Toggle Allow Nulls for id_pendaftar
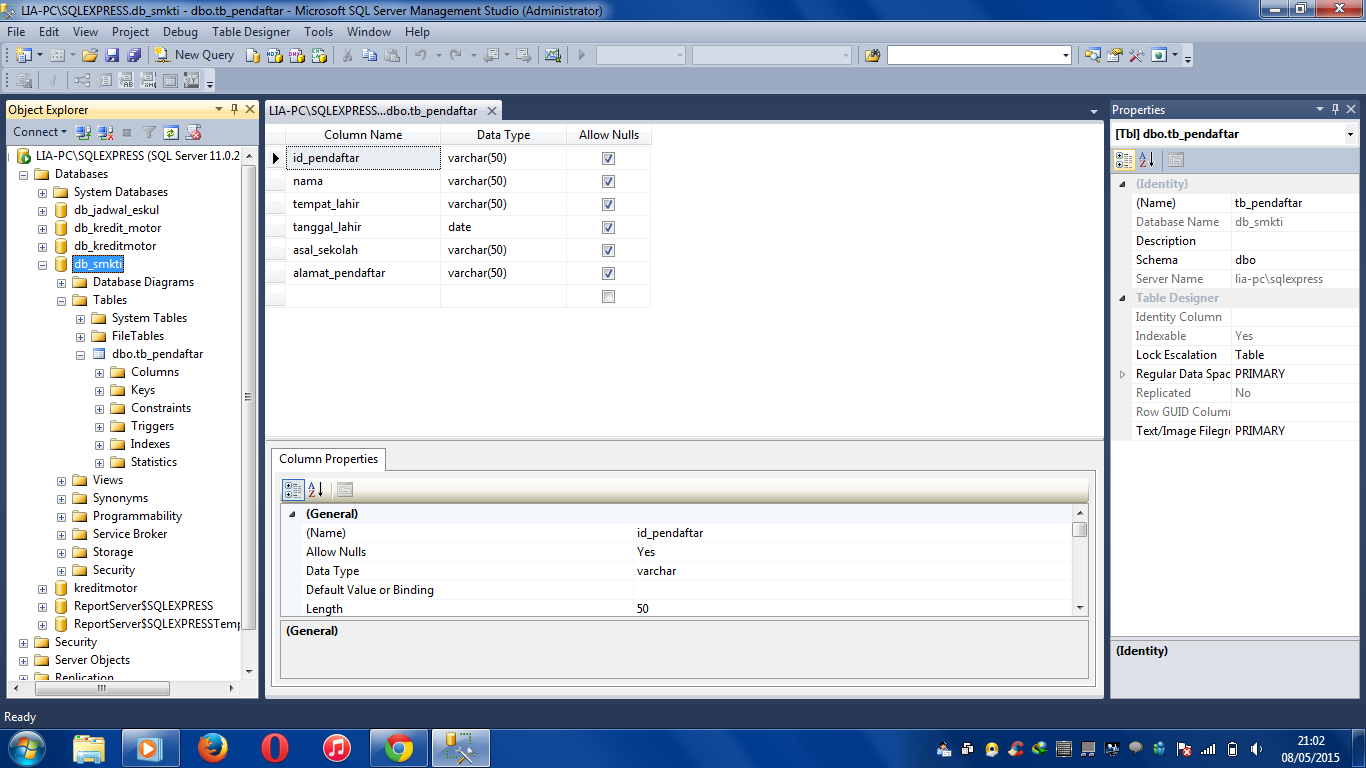The image size is (1366, 768). 608,158
